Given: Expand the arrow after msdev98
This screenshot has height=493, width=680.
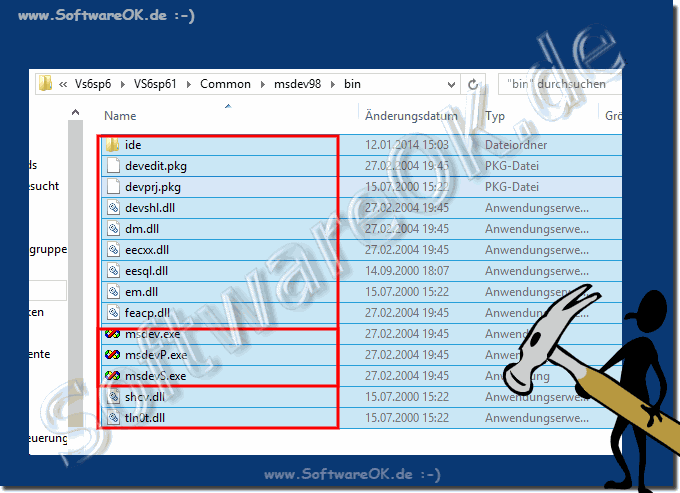Looking at the screenshot, I should (333, 85).
